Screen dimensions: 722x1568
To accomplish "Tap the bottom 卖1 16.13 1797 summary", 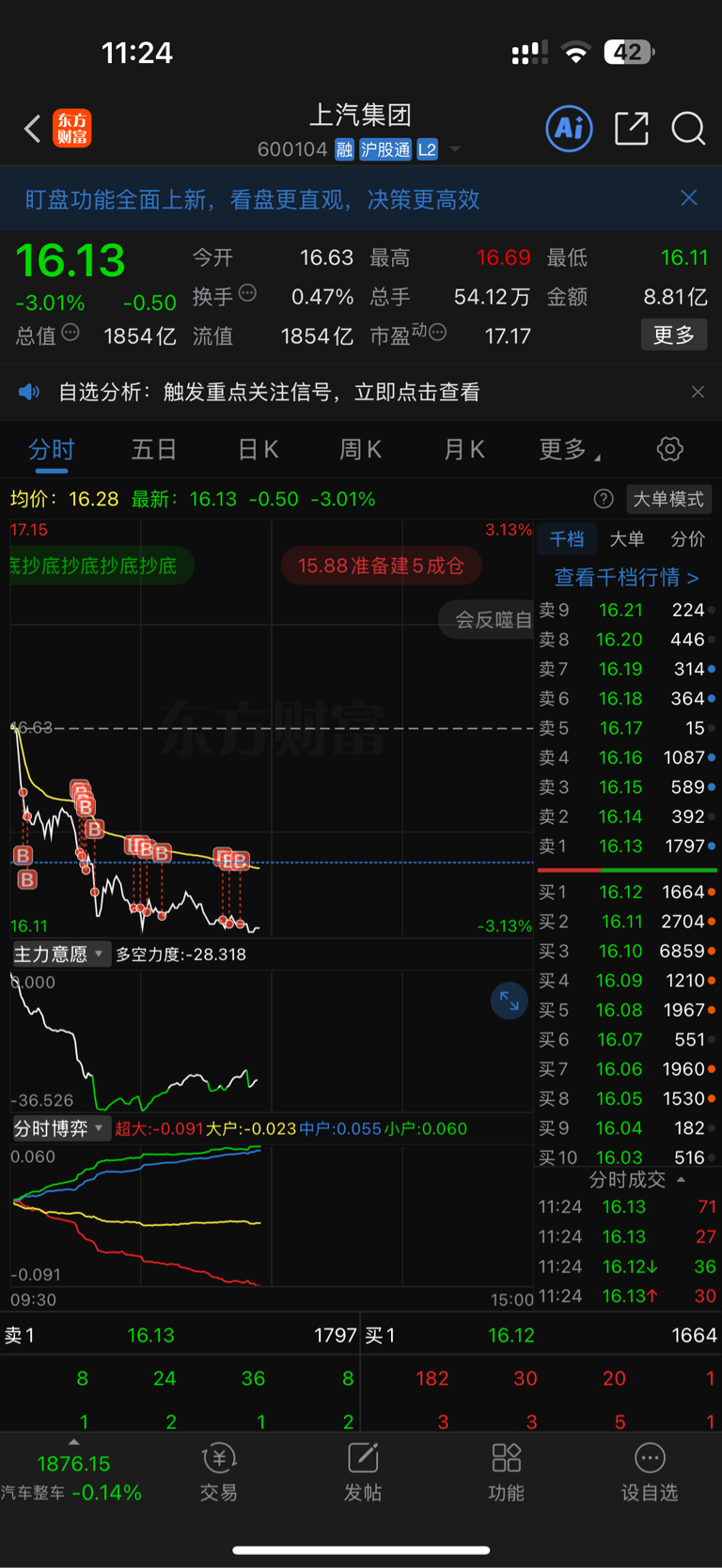I will tap(180, 1335).
